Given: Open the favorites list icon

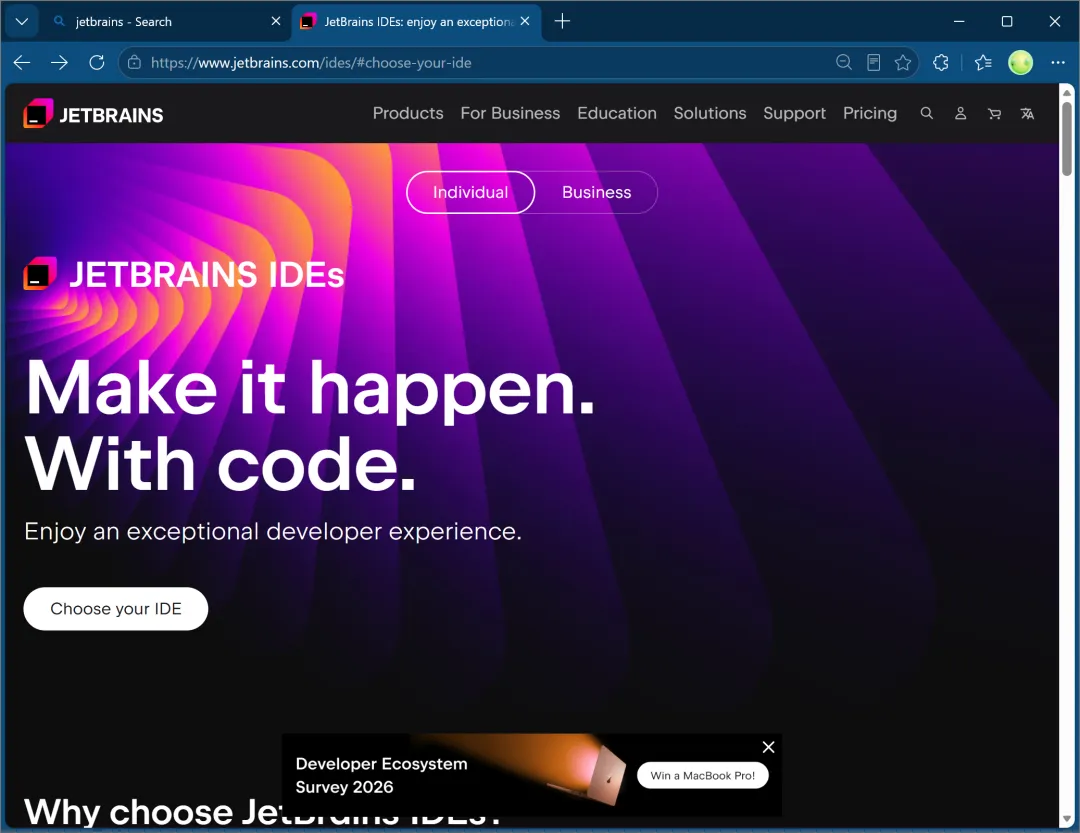Looking at the screenshot, I should point(983,63).
